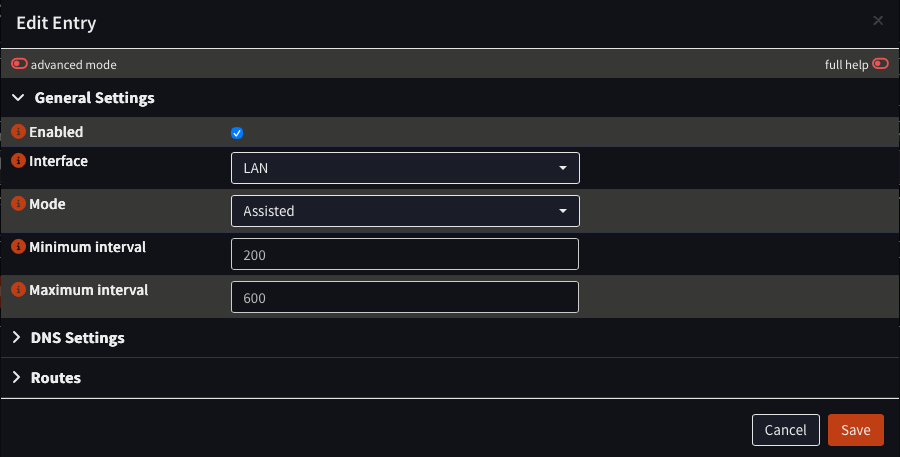Screen dimensions: 900x457
Task: Click the Maximum interval input field
Action: (x=405, y=298)
